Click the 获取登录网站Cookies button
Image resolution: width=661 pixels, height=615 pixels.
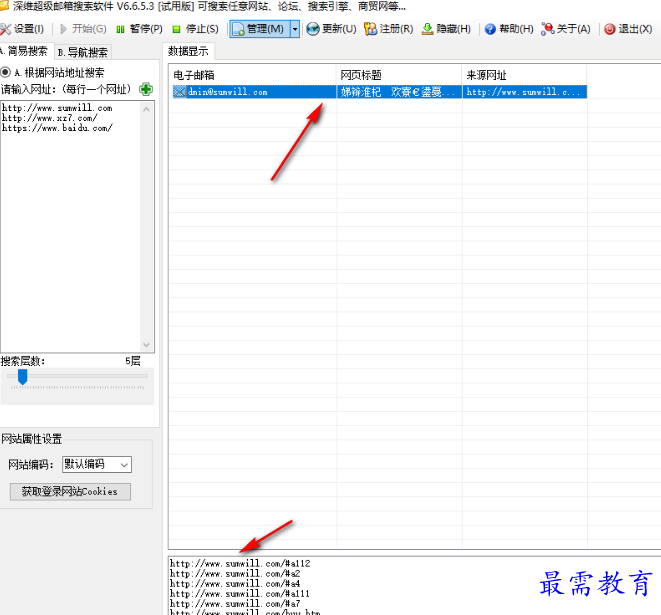click(x=70, y=491)
